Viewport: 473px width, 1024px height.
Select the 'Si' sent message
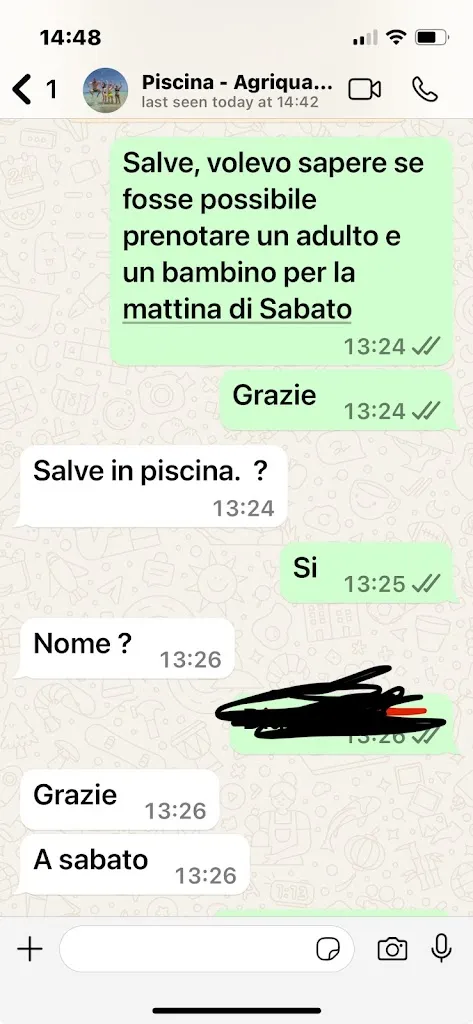click(x=367, y=573)
